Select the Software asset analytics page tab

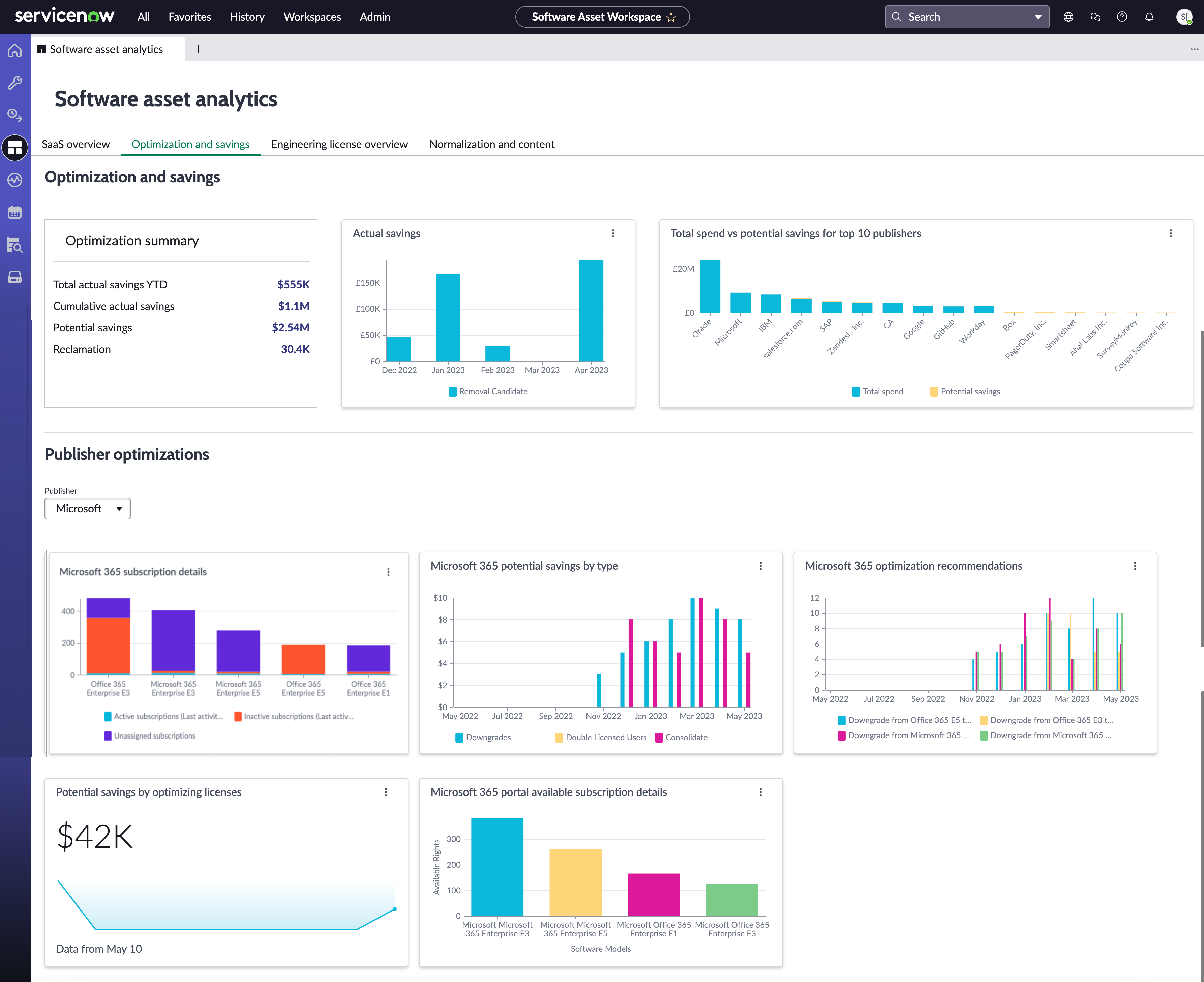tap(108, 49)
